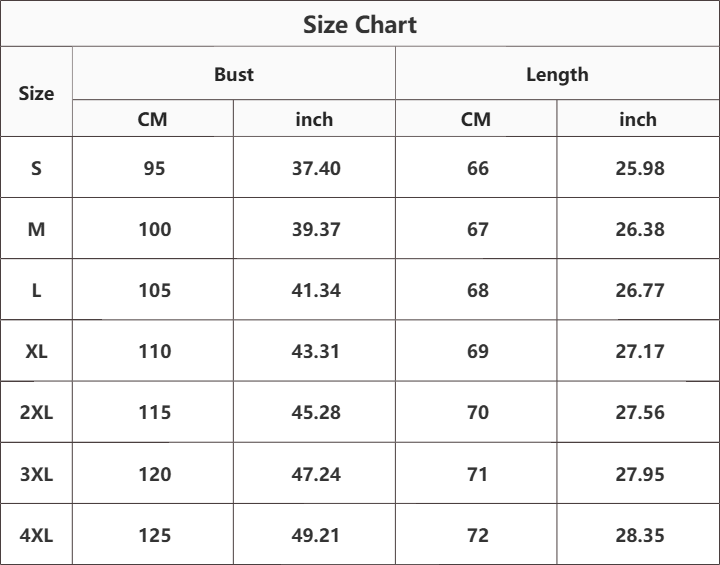Click bust value 95 cm
The width and height of the screenshot is (720, 565).
tap(154, 168)
